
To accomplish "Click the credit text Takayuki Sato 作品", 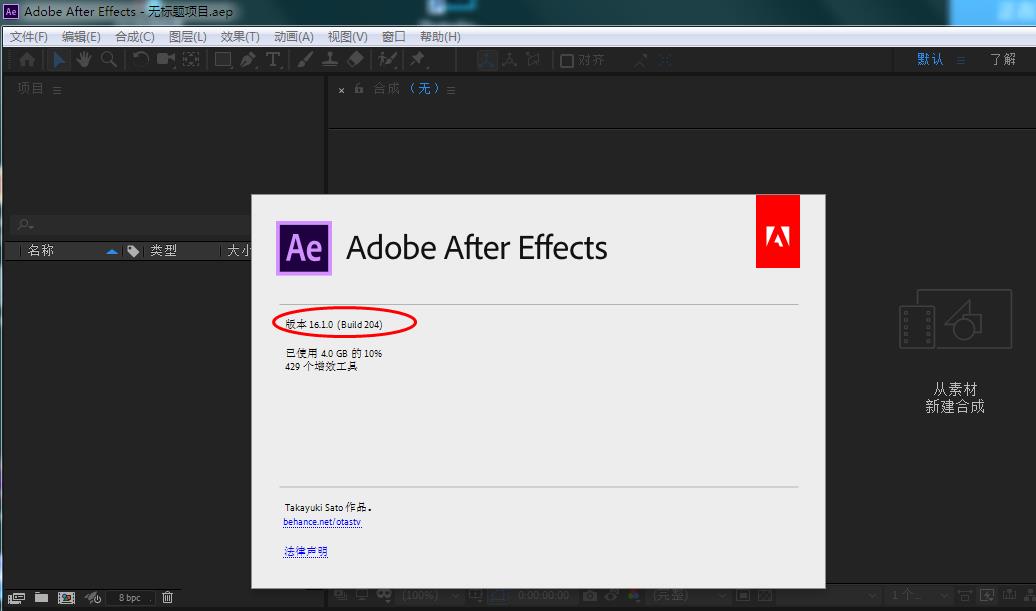I will [x=328, y=507].
